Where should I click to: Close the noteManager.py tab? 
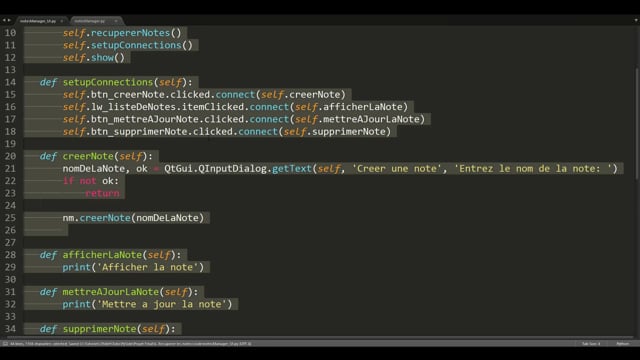click(116, 21)
